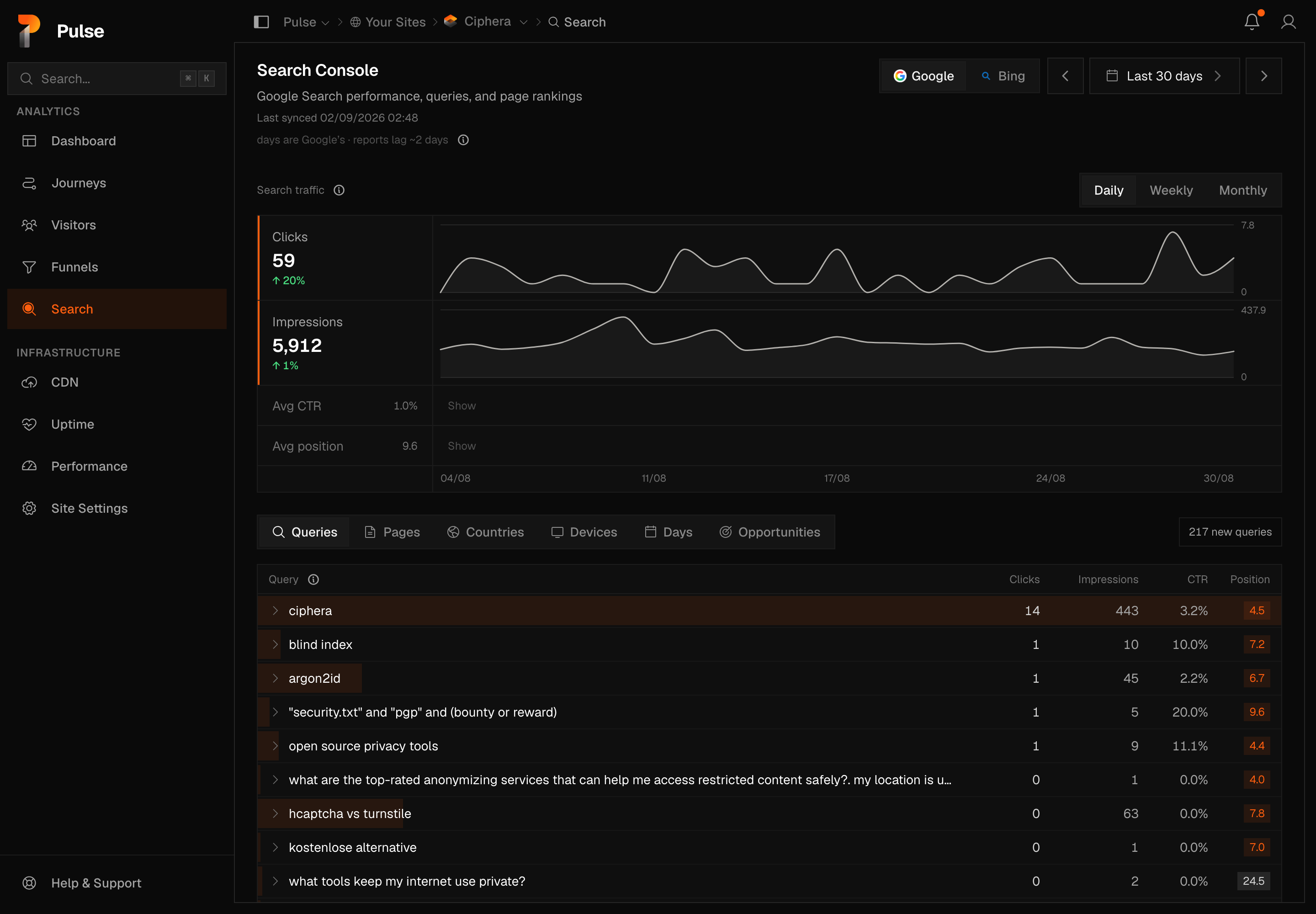
Task: Click the globe icon before Your Sites
Action: pyautogui.click(x=356, y=22)
